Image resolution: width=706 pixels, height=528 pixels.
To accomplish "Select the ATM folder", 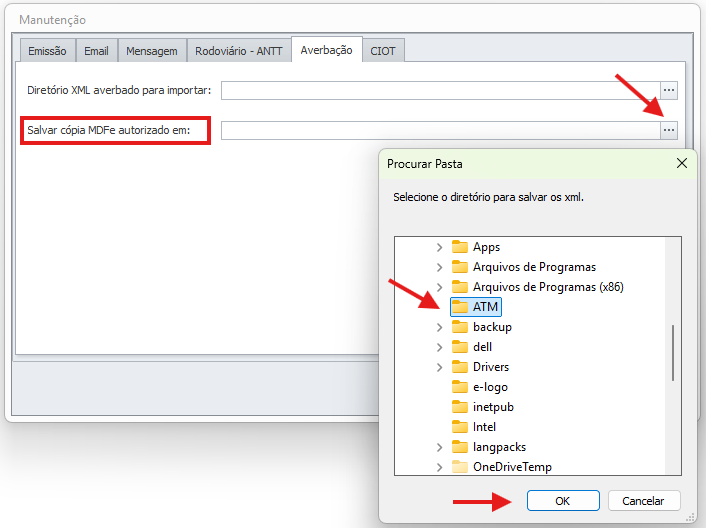I will click(485, 307).
